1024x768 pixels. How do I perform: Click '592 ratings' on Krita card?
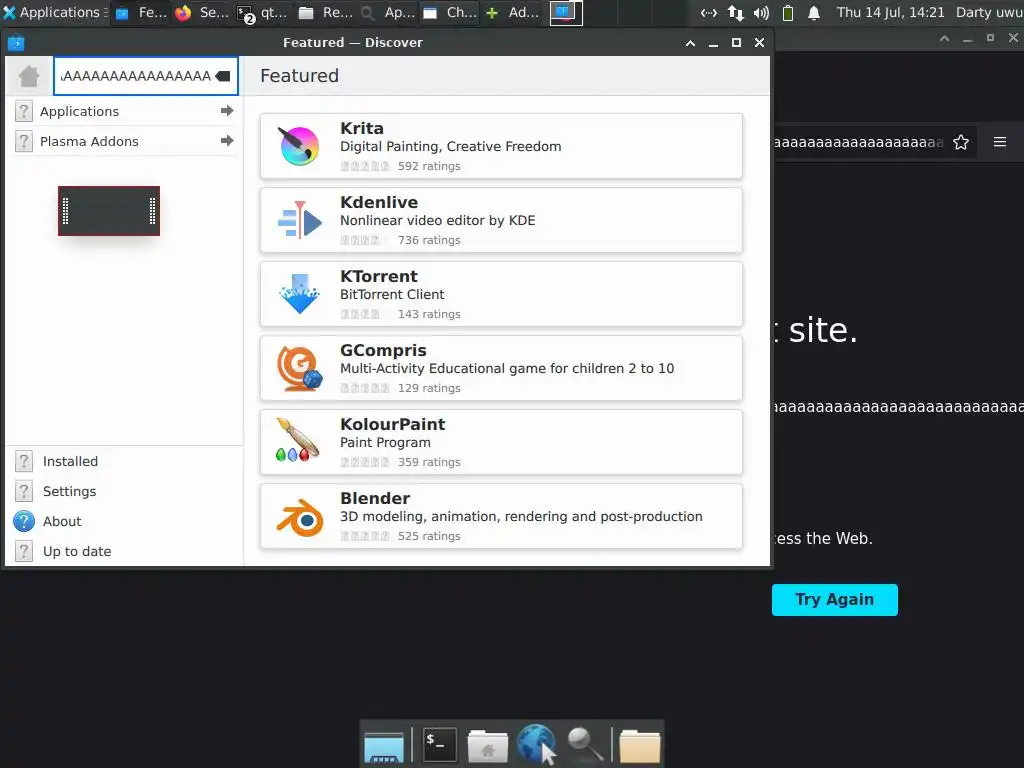coord(429,166)
